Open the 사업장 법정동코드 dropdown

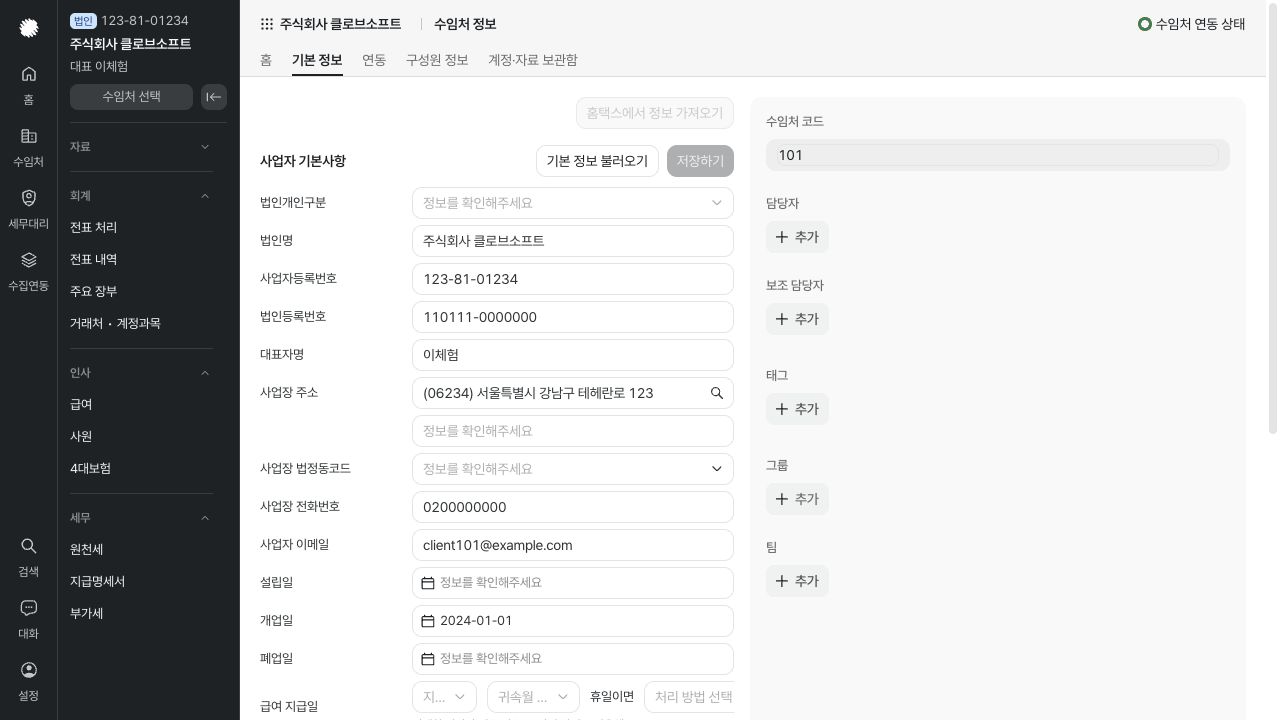573,469
